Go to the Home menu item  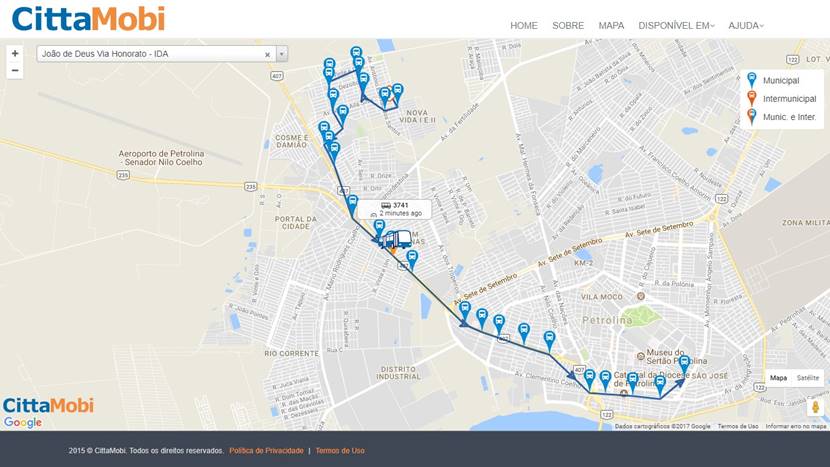(524, 25)
